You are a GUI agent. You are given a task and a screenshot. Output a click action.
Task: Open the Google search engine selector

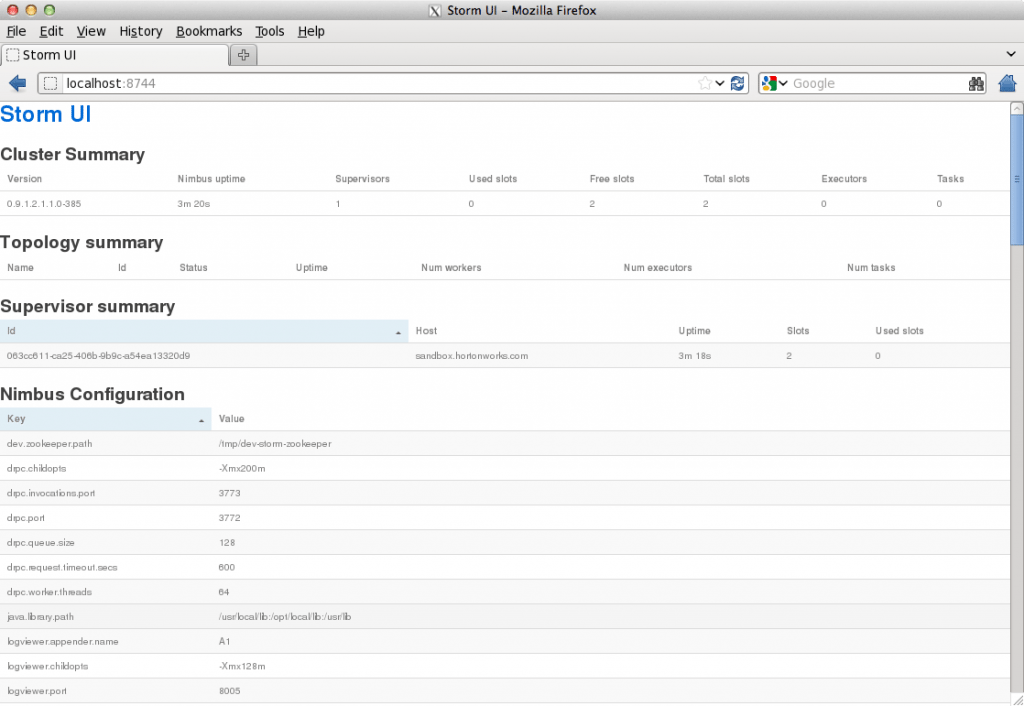(x=775, y=84)
